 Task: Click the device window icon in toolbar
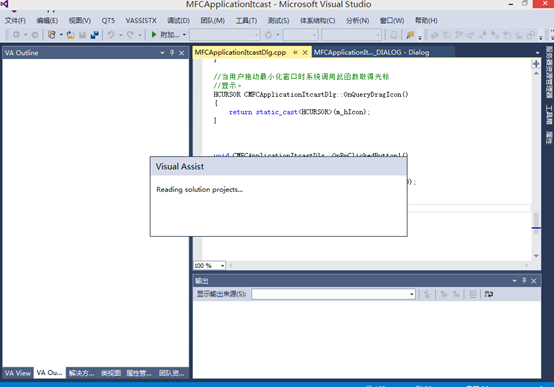pos(393,35)
